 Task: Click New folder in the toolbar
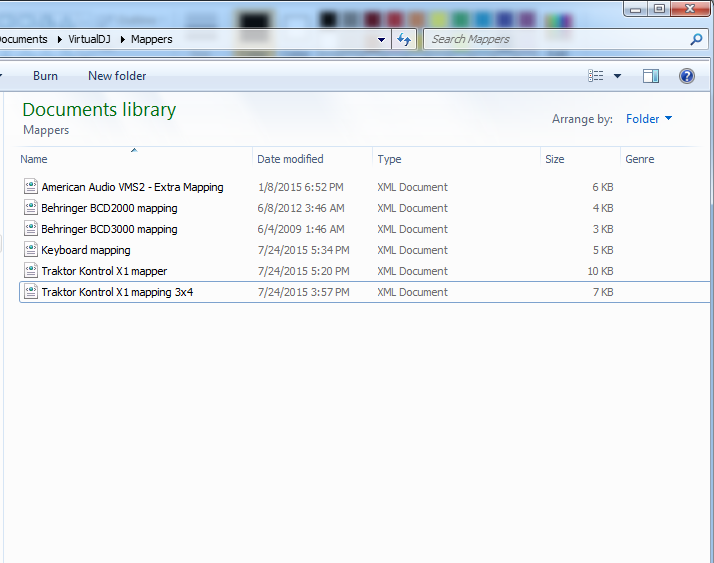click(117, 76)
